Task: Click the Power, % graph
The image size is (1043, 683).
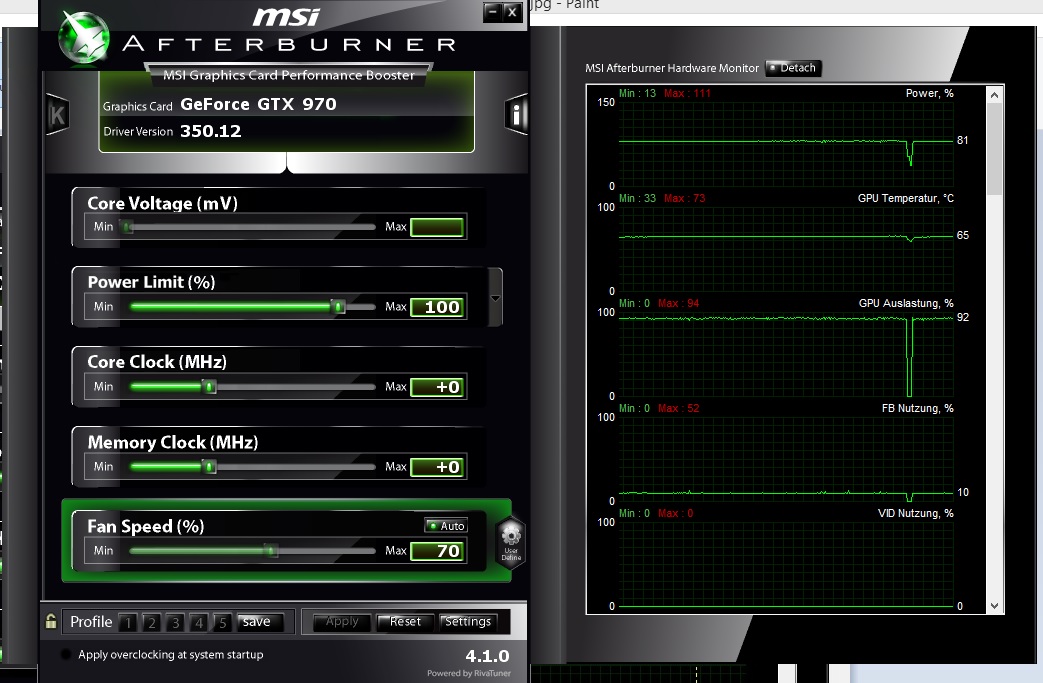Action: (x=786, y=144)
